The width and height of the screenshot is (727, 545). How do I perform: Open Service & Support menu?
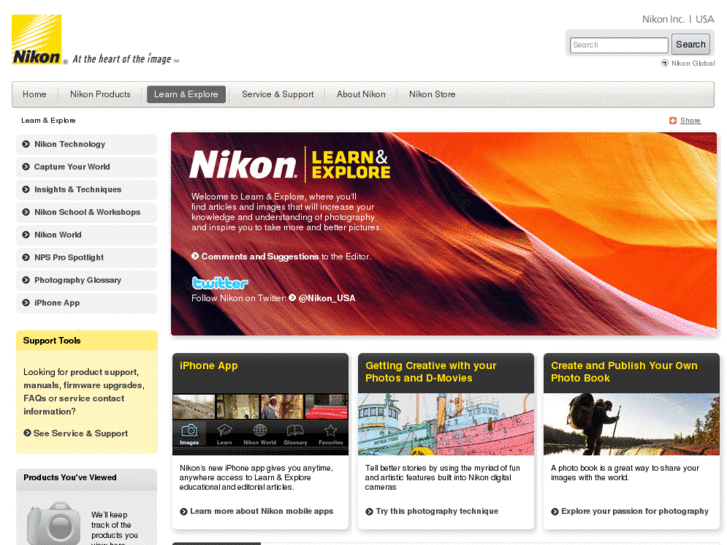tap(277, 94)
